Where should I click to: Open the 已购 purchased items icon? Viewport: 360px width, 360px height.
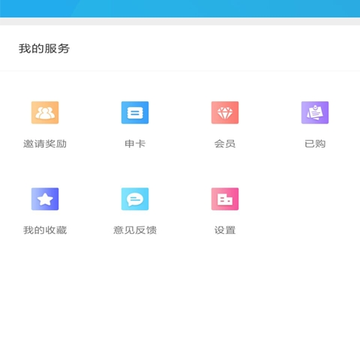click(x=315, y=113)
